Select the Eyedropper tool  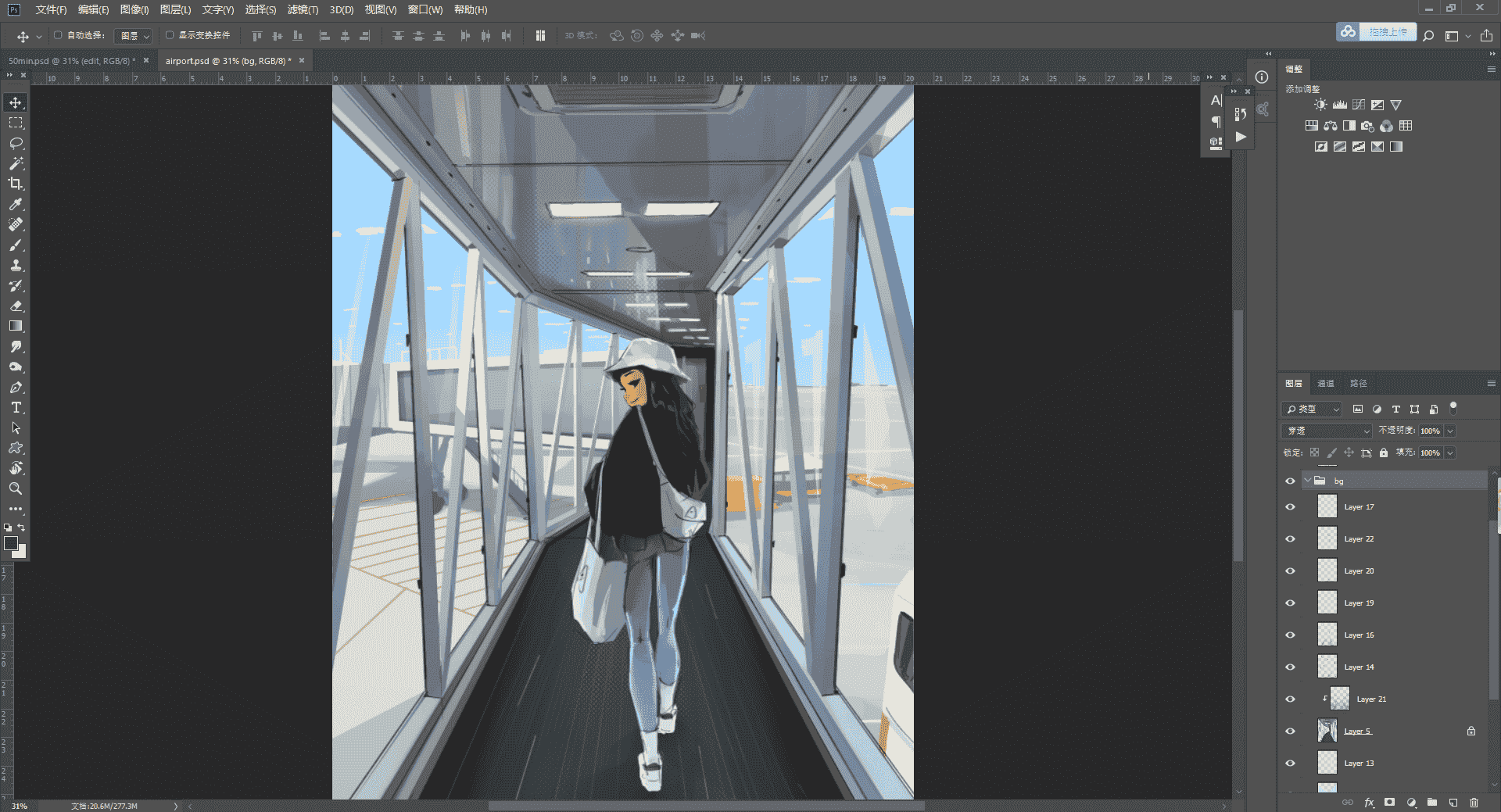(16, 204)
